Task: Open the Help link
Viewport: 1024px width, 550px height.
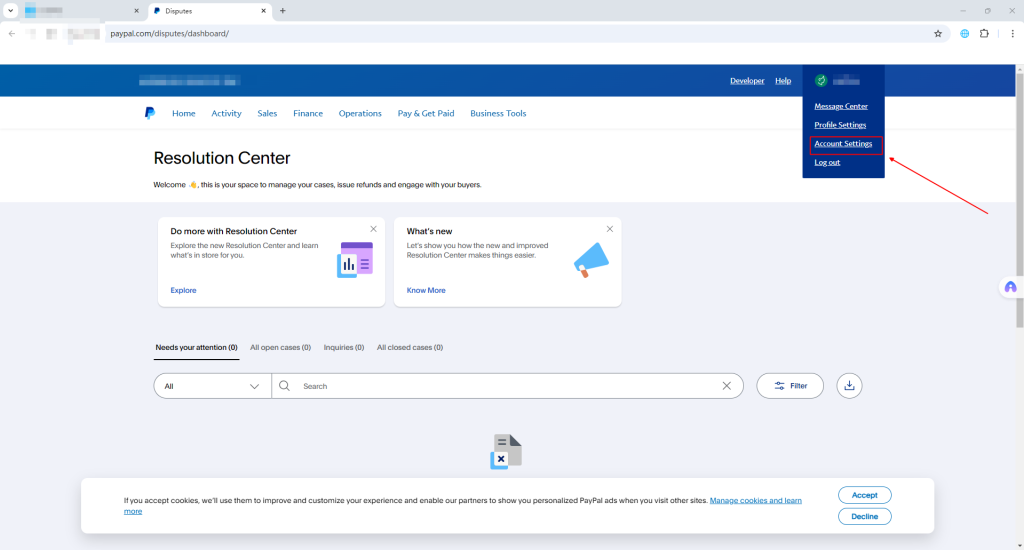Action: 783,81
